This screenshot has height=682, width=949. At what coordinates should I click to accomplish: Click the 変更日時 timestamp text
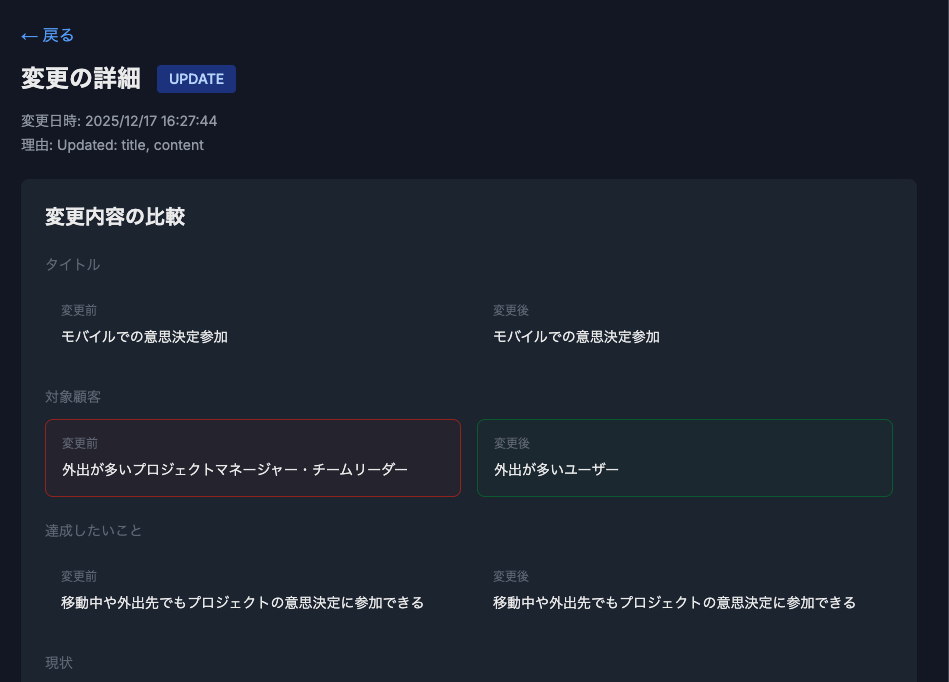[x=117, y=120]
